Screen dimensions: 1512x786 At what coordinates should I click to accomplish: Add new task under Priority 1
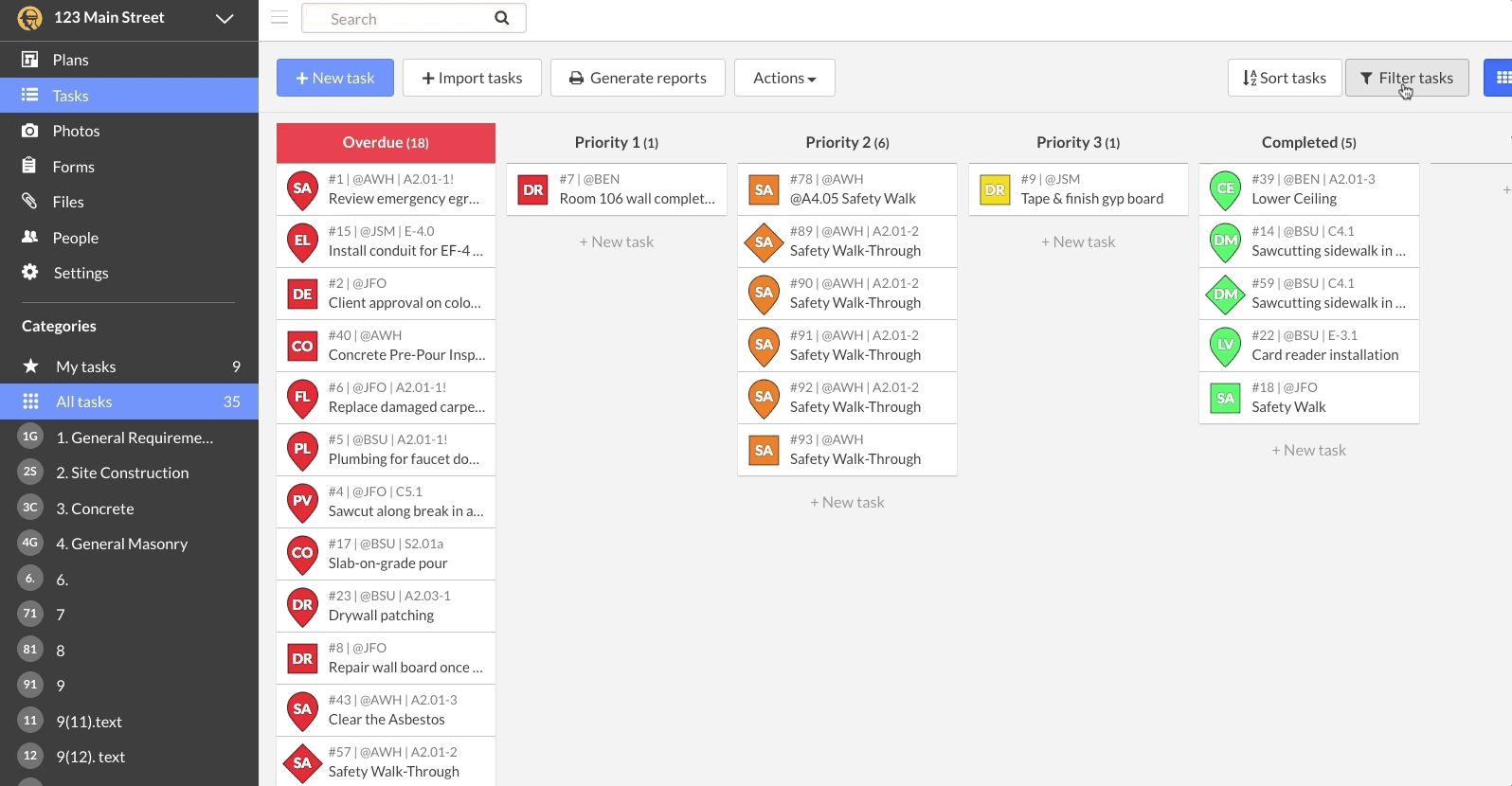[616, 241]
